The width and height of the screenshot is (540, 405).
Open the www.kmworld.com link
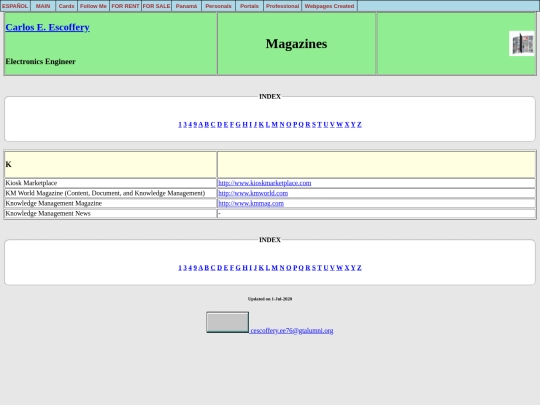click(x=253, y=193)
